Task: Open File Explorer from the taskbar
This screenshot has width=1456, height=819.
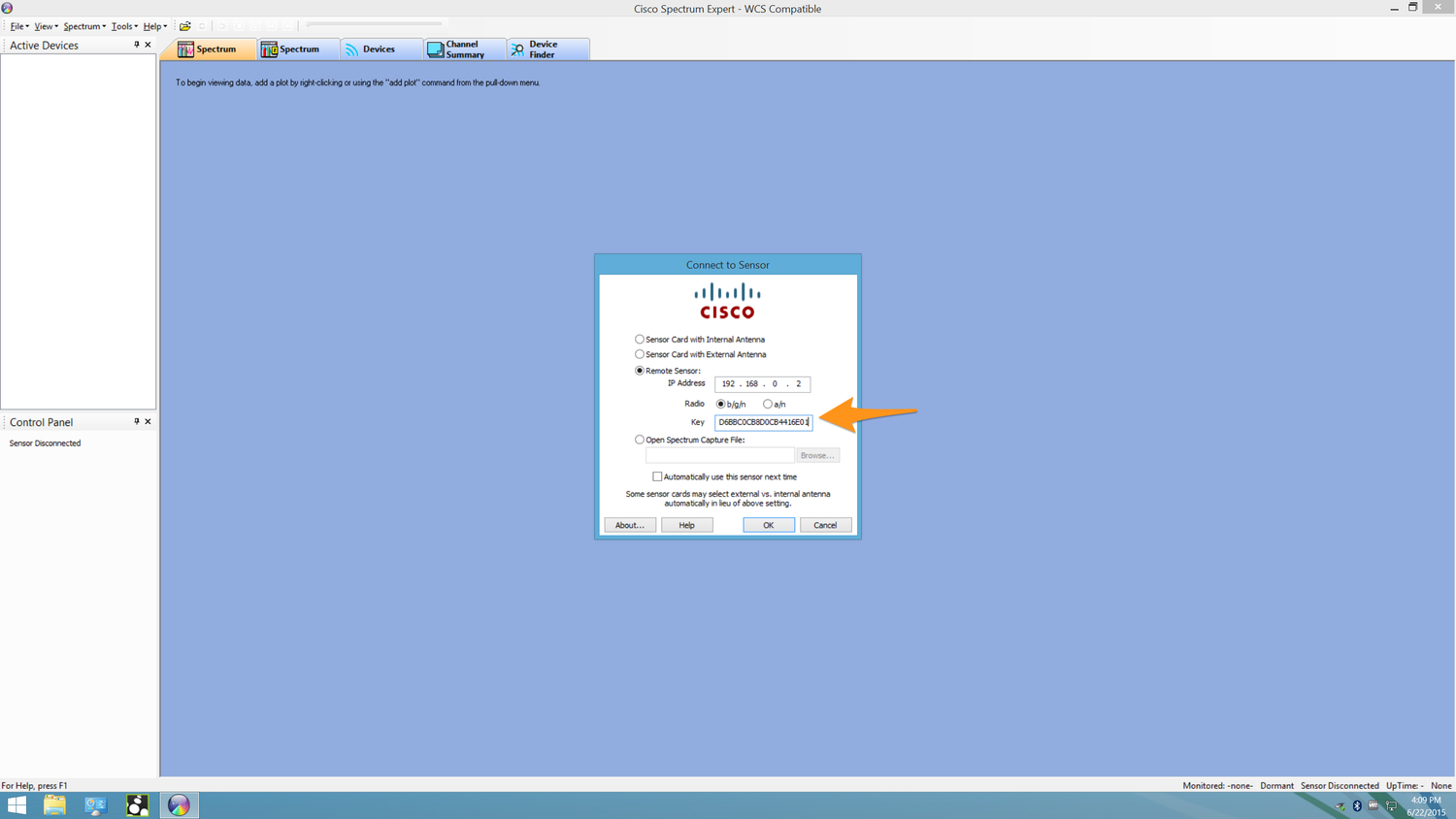Action: click(54, 805)
